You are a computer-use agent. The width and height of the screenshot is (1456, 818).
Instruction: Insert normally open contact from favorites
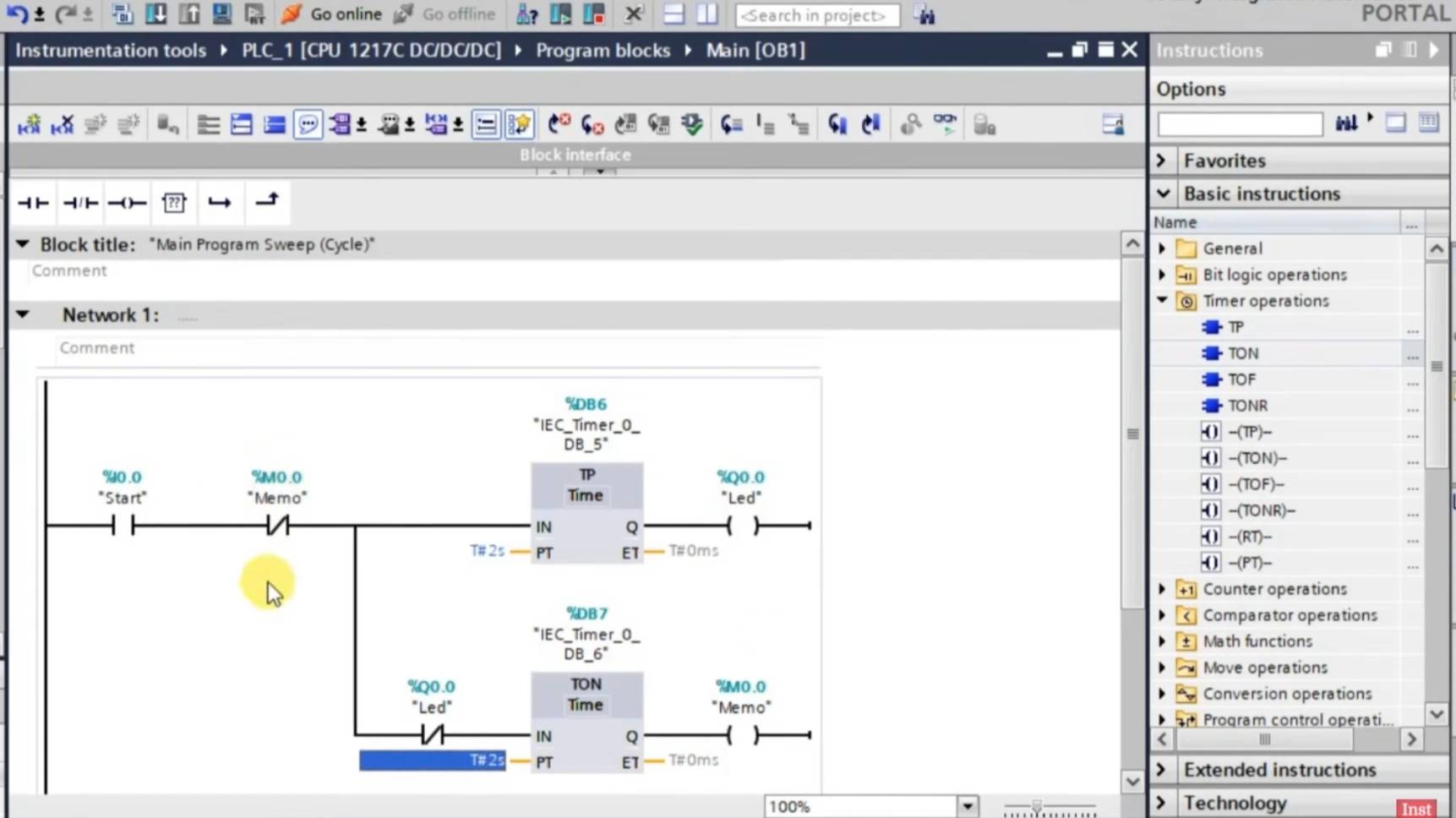tap(34, 203)
